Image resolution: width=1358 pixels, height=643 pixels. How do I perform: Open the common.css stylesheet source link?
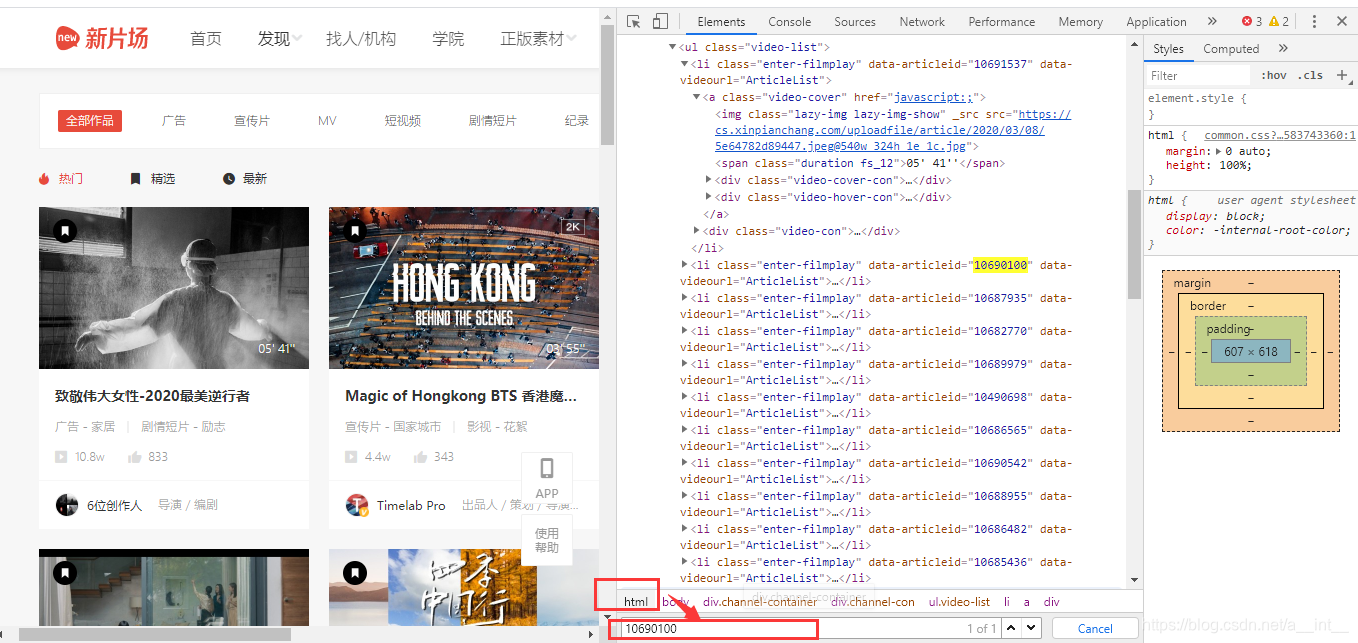click(1280, 135)
